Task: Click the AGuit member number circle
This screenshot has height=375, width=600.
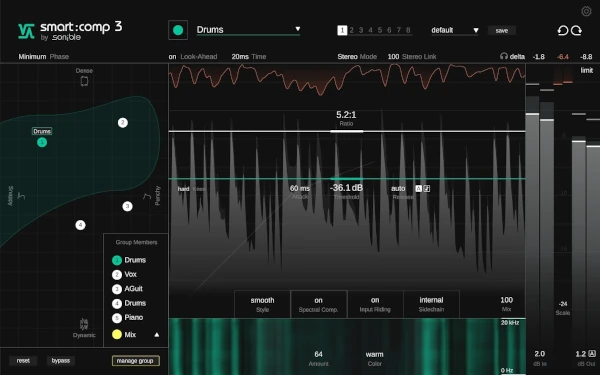Action: [x=117, y=289]
